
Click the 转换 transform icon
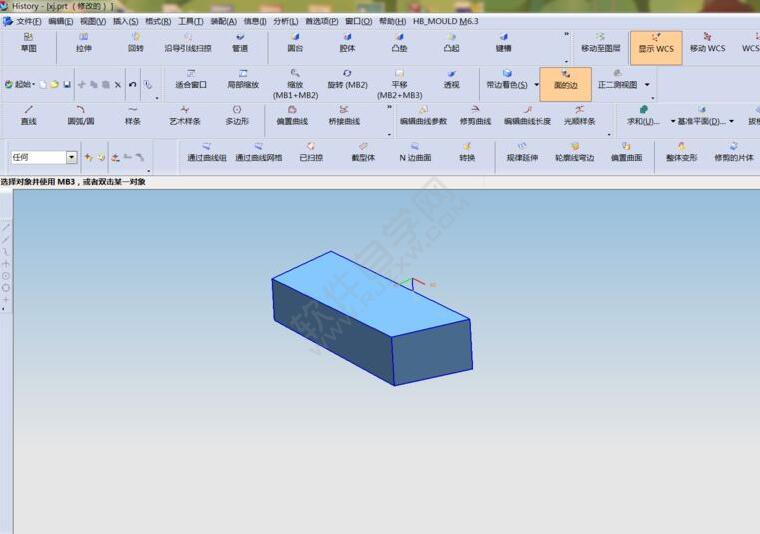click(467, 152)
